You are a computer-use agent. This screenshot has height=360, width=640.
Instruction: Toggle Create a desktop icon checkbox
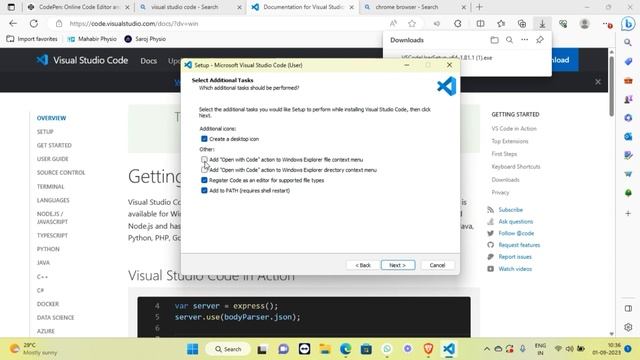point(204,139)
